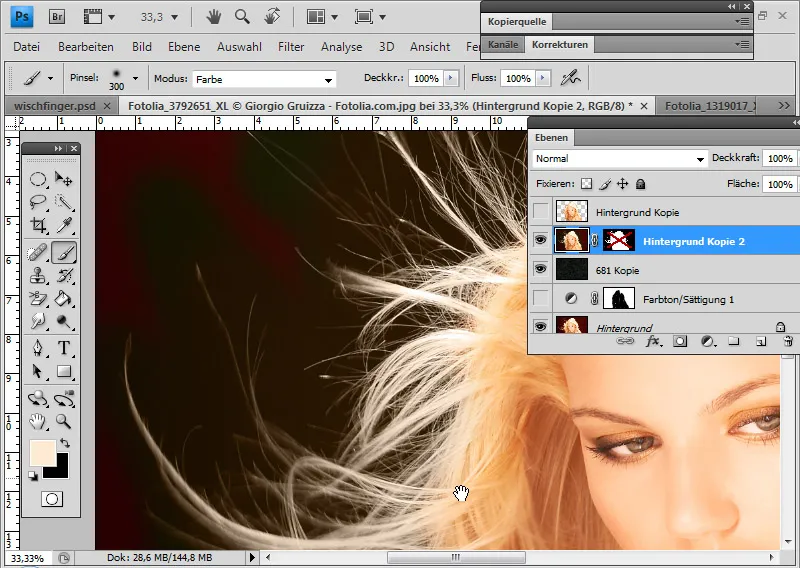Toggle lock position

click(622, 184)
